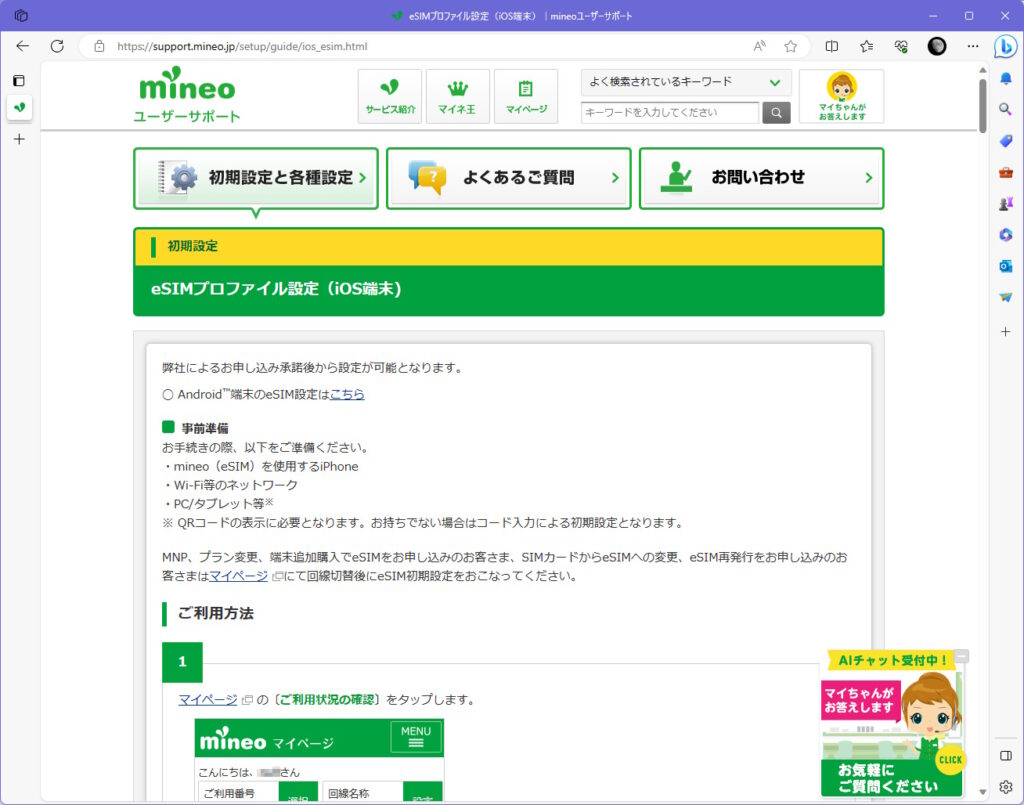This screenshot has width=1024, height=805.
Task: Open sidebar notifications bell
Action: click(x=1006, y=78)
